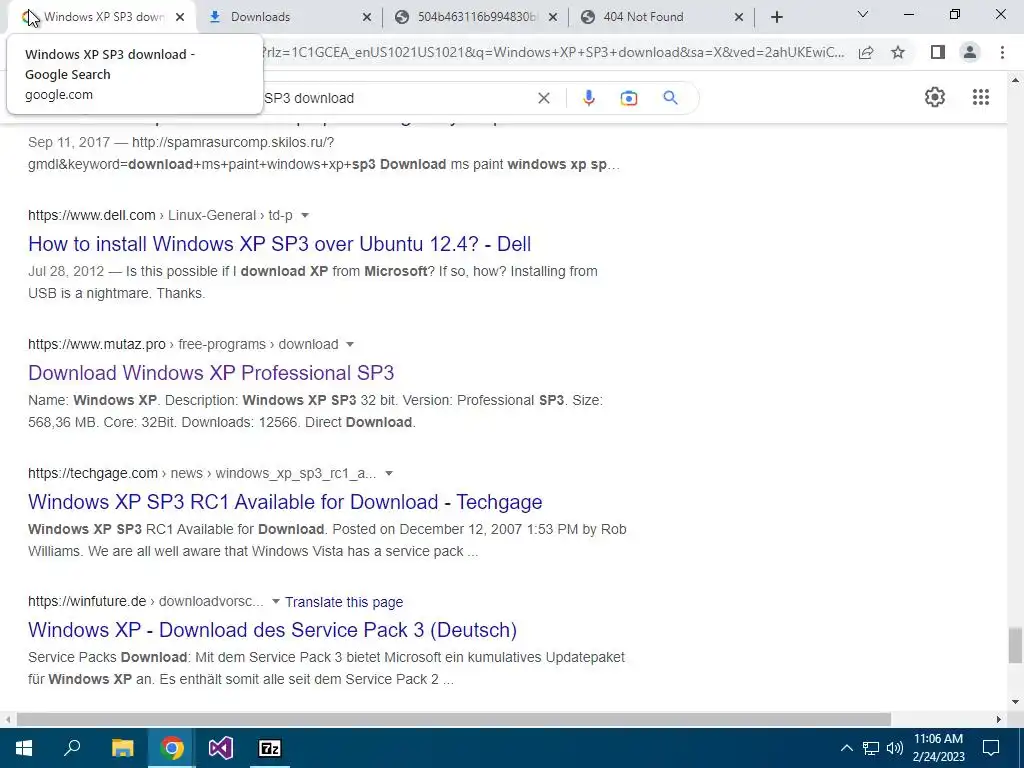Screen dimensions: 1024x768
Task: Open Visual Studio from taskbar
Action: click(221, 748)
